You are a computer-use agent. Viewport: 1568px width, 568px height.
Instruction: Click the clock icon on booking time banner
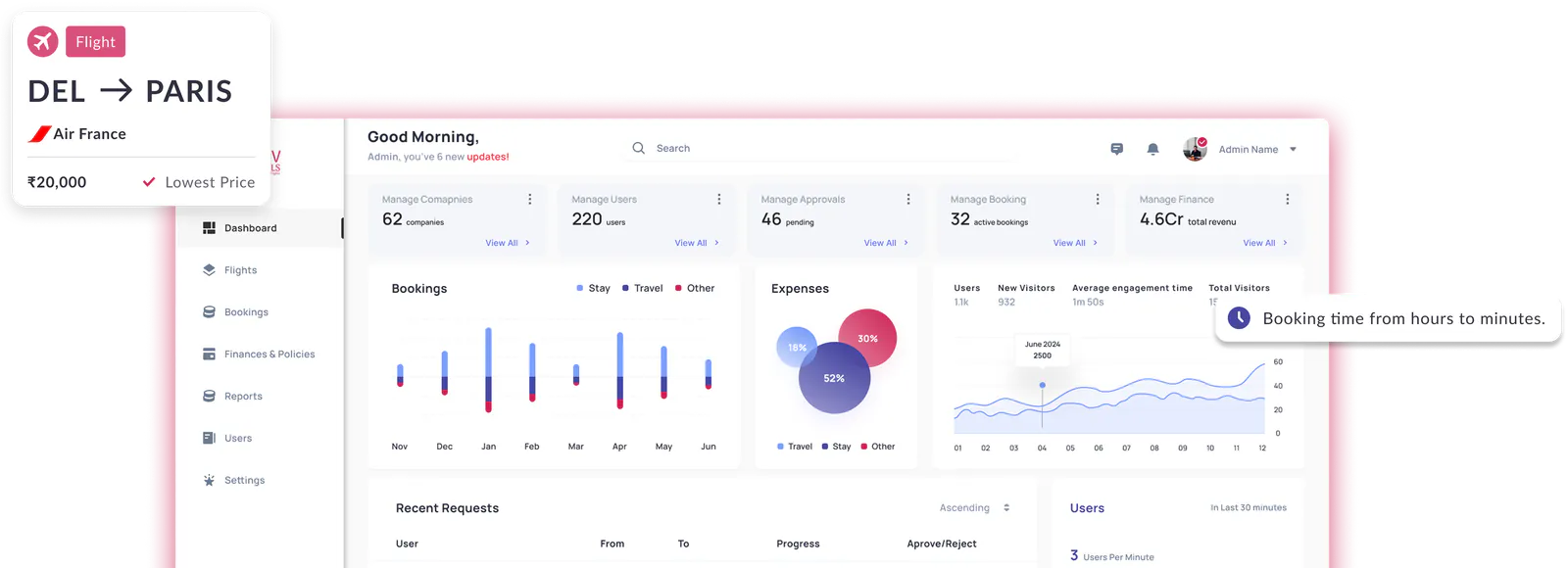tap(1239, 317)
